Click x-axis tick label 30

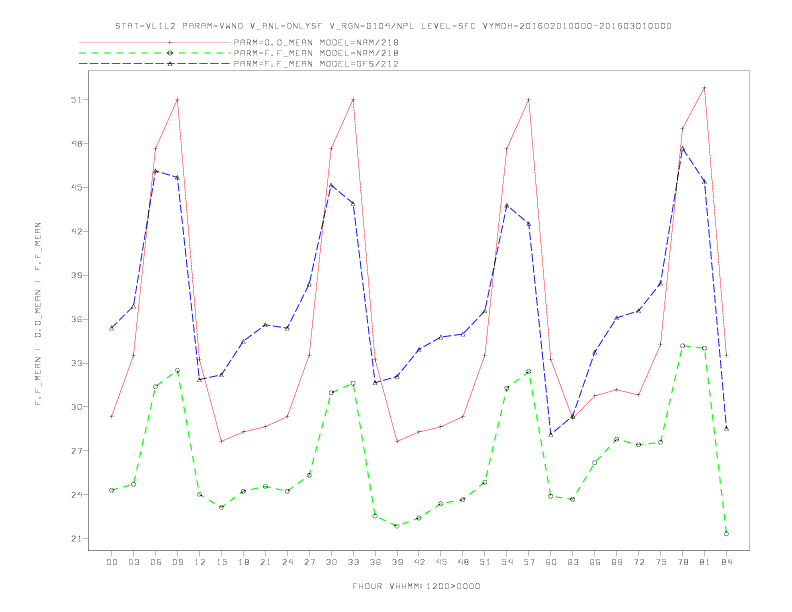(331, 562)
